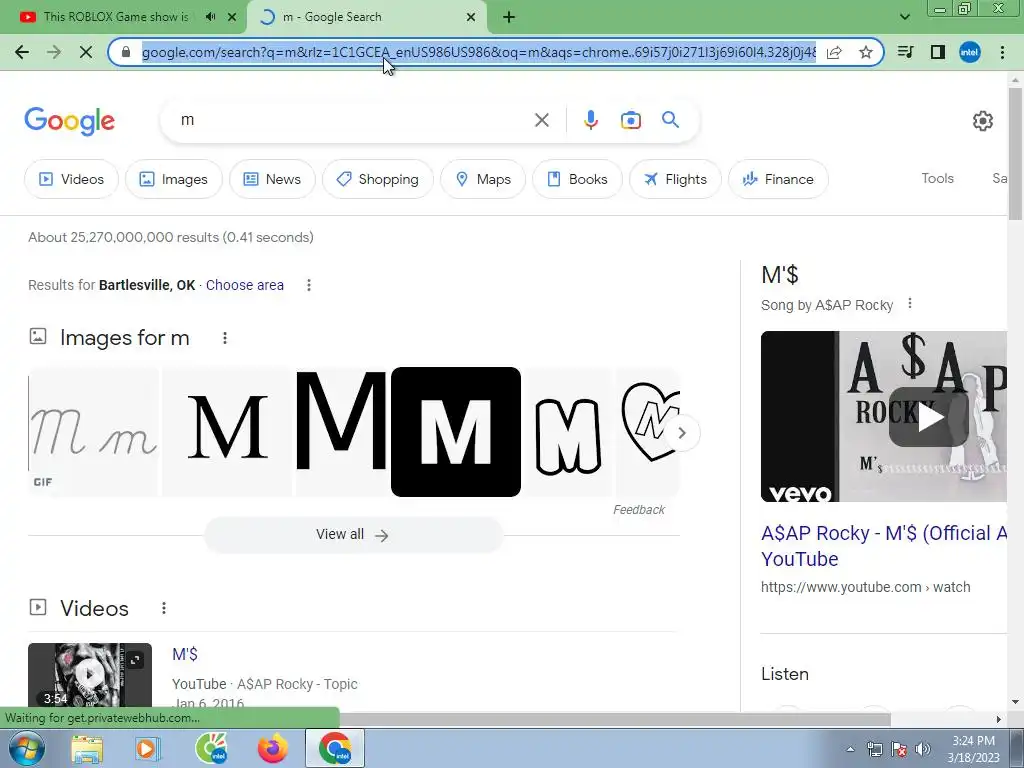
Task: Mute the ROBLOX YouTube tab audio
Action: pyautogui.click(x=210, y=17)
